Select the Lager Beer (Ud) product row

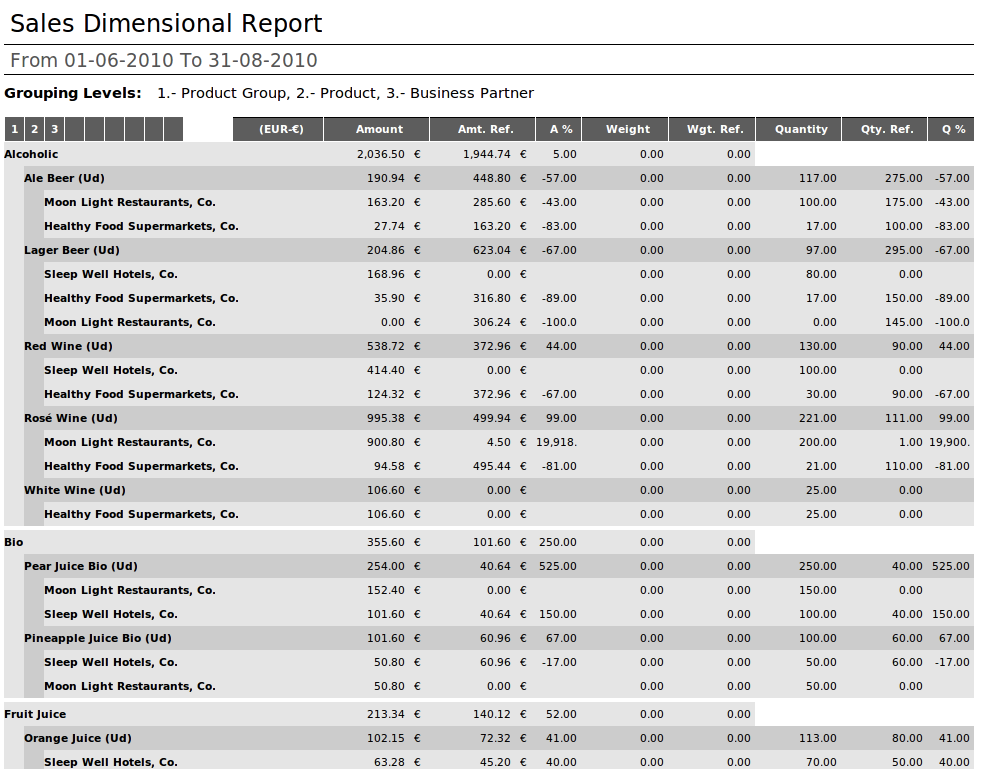[x=71, y=250]
